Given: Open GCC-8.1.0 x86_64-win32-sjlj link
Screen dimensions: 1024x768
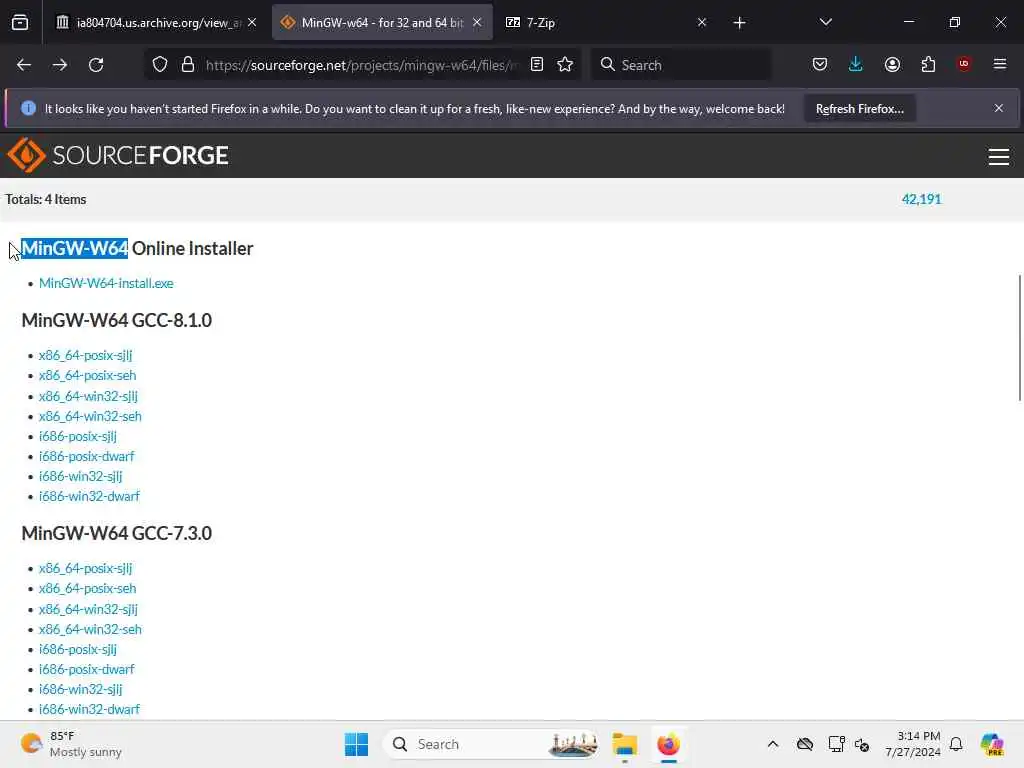Looking at the screenshot, I should pyautogui.click(x=88, y=396).
